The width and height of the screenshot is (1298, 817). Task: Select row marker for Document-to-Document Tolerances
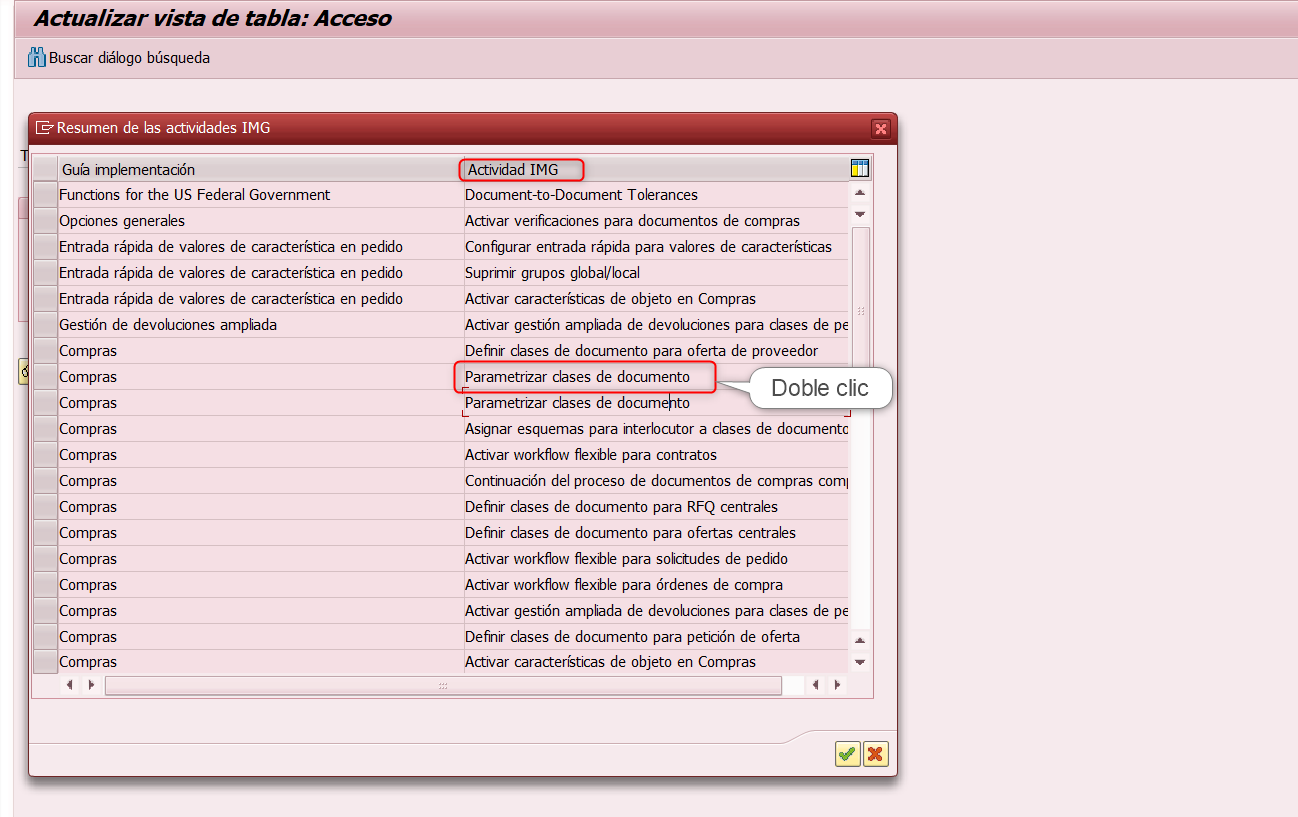pyautogui.click(x=45, y=195)
